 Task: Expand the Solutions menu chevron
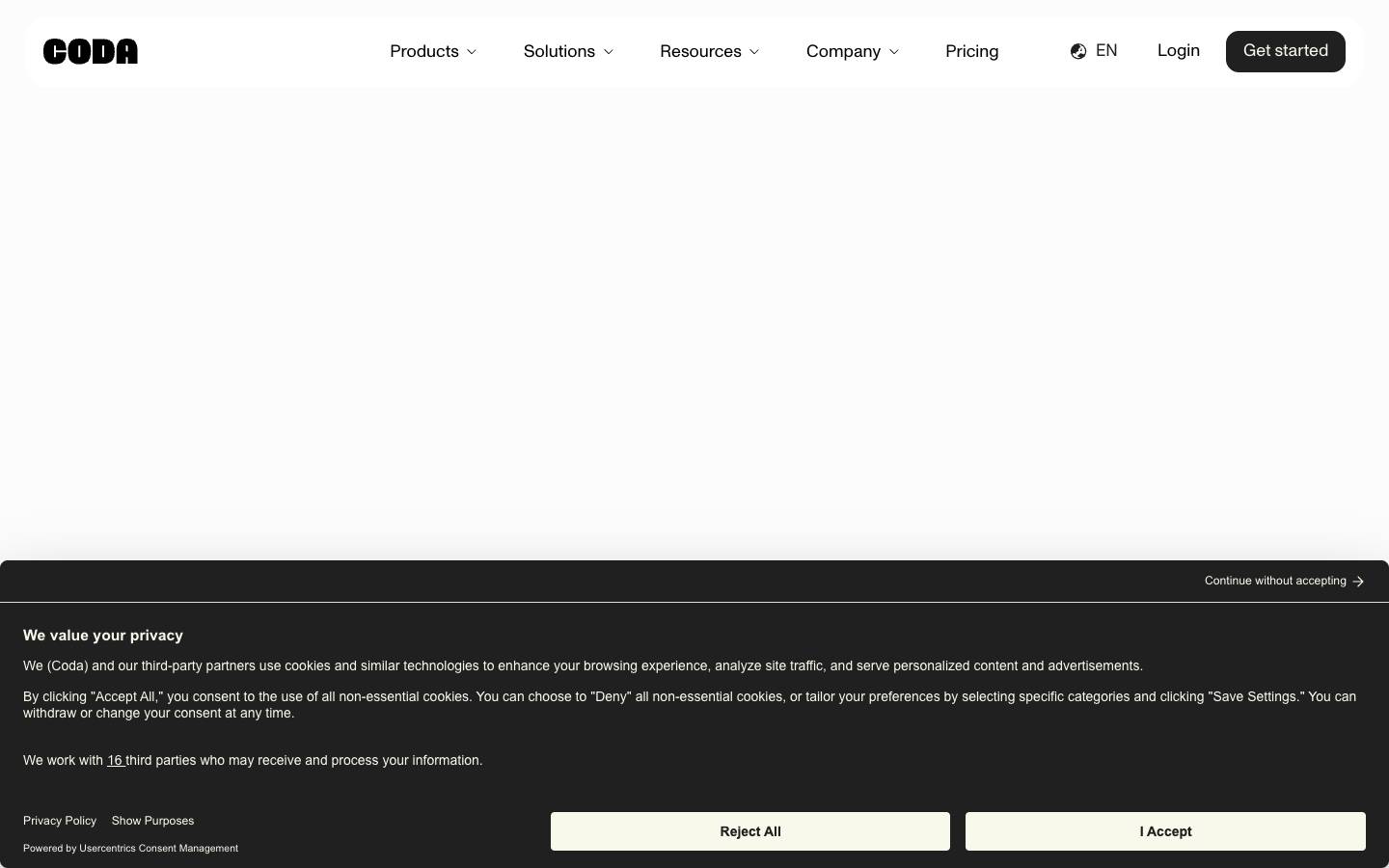point(609,52)
